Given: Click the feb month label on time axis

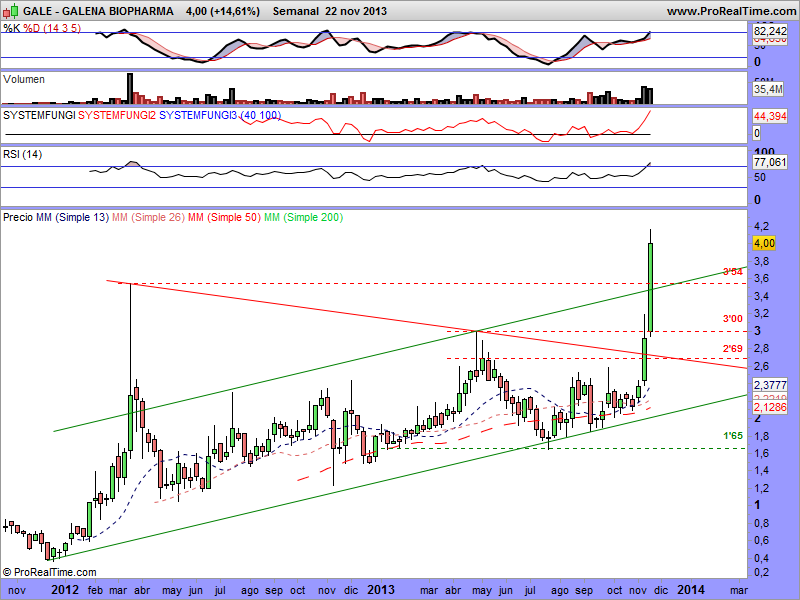Looking at the screenshot, I should (x=95, y=590).
